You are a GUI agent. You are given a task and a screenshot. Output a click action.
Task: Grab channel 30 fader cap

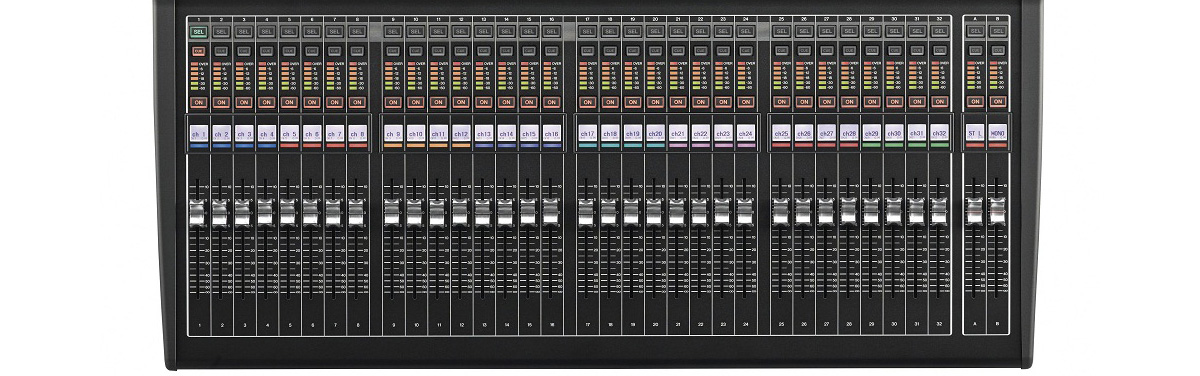click(894, 210)
